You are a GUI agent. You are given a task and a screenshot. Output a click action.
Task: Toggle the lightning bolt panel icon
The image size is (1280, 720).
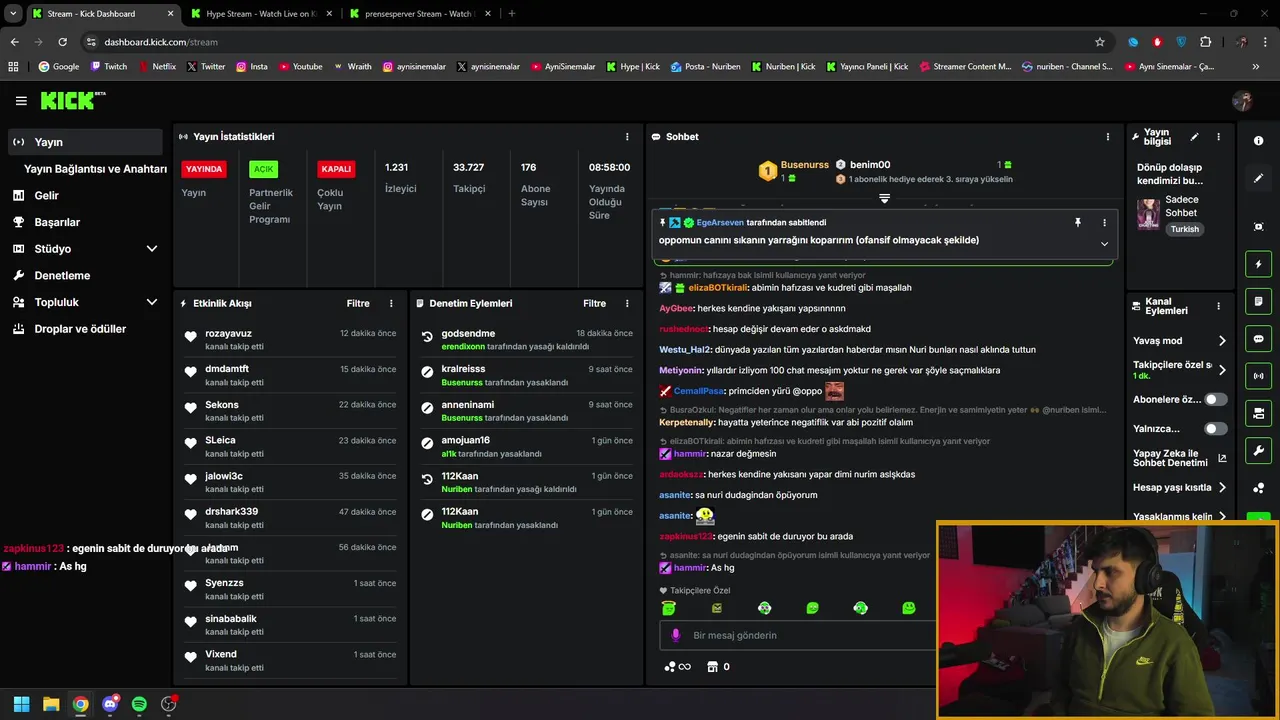[x=1258, y=264]
